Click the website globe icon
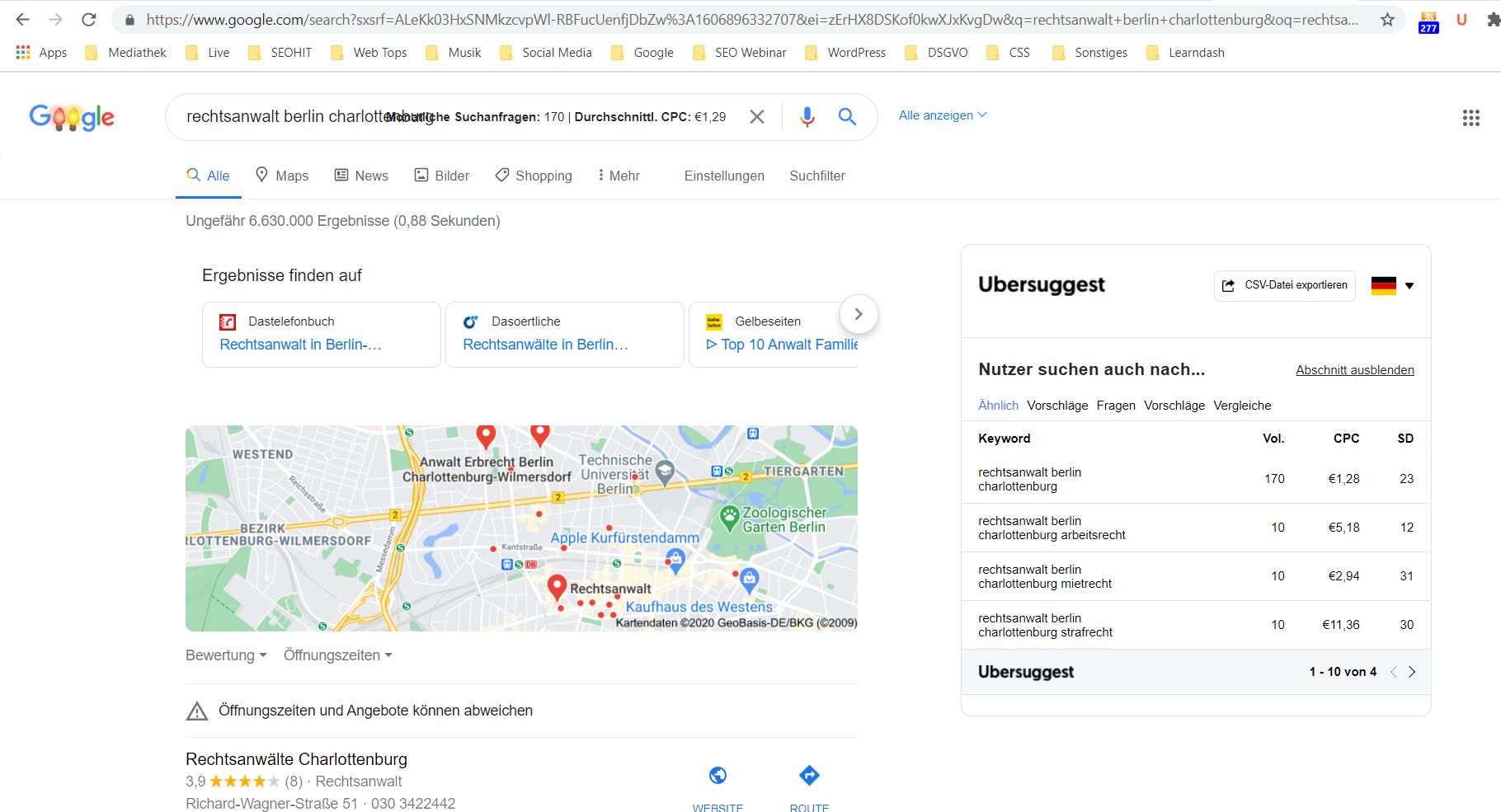1501x812 pixels. 718,776
